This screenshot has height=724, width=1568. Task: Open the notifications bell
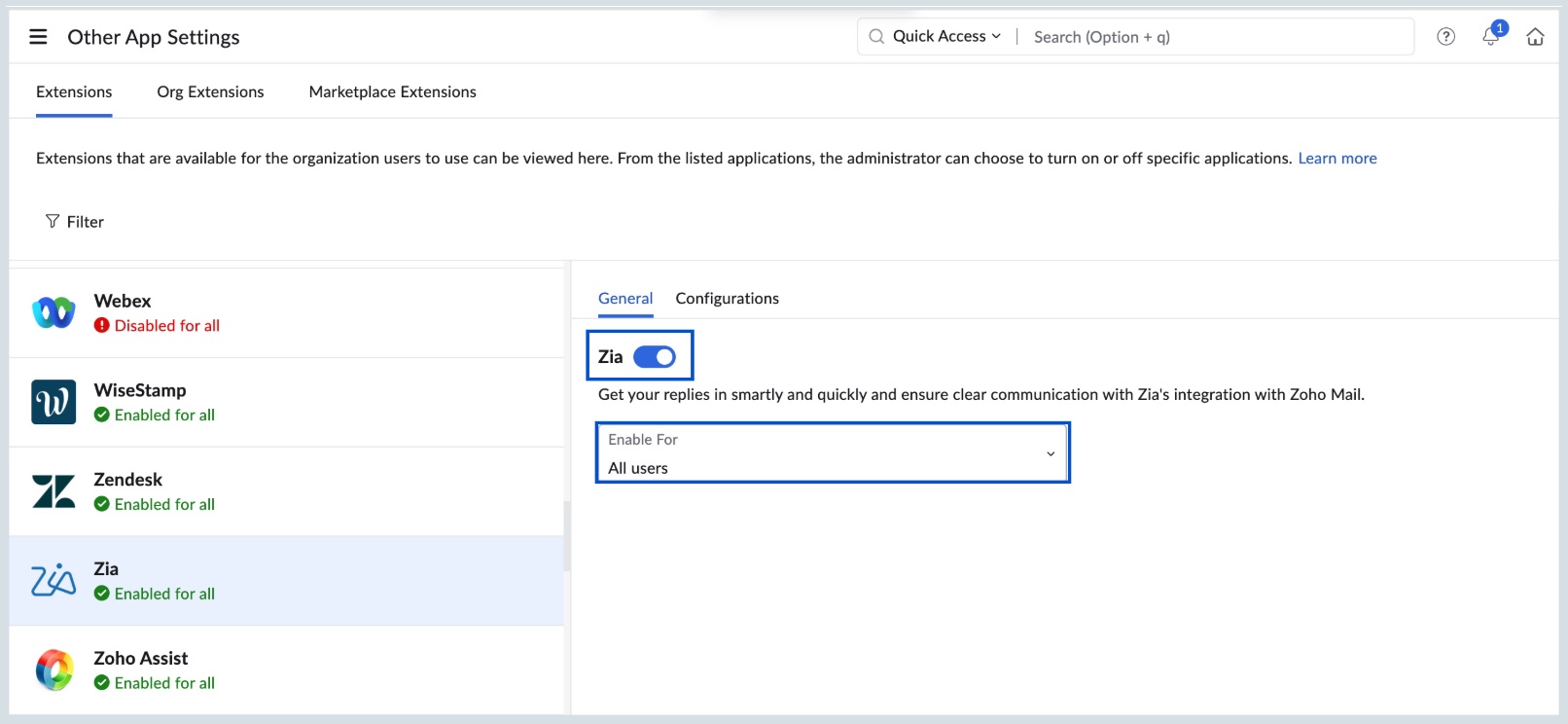[1490, 37]
